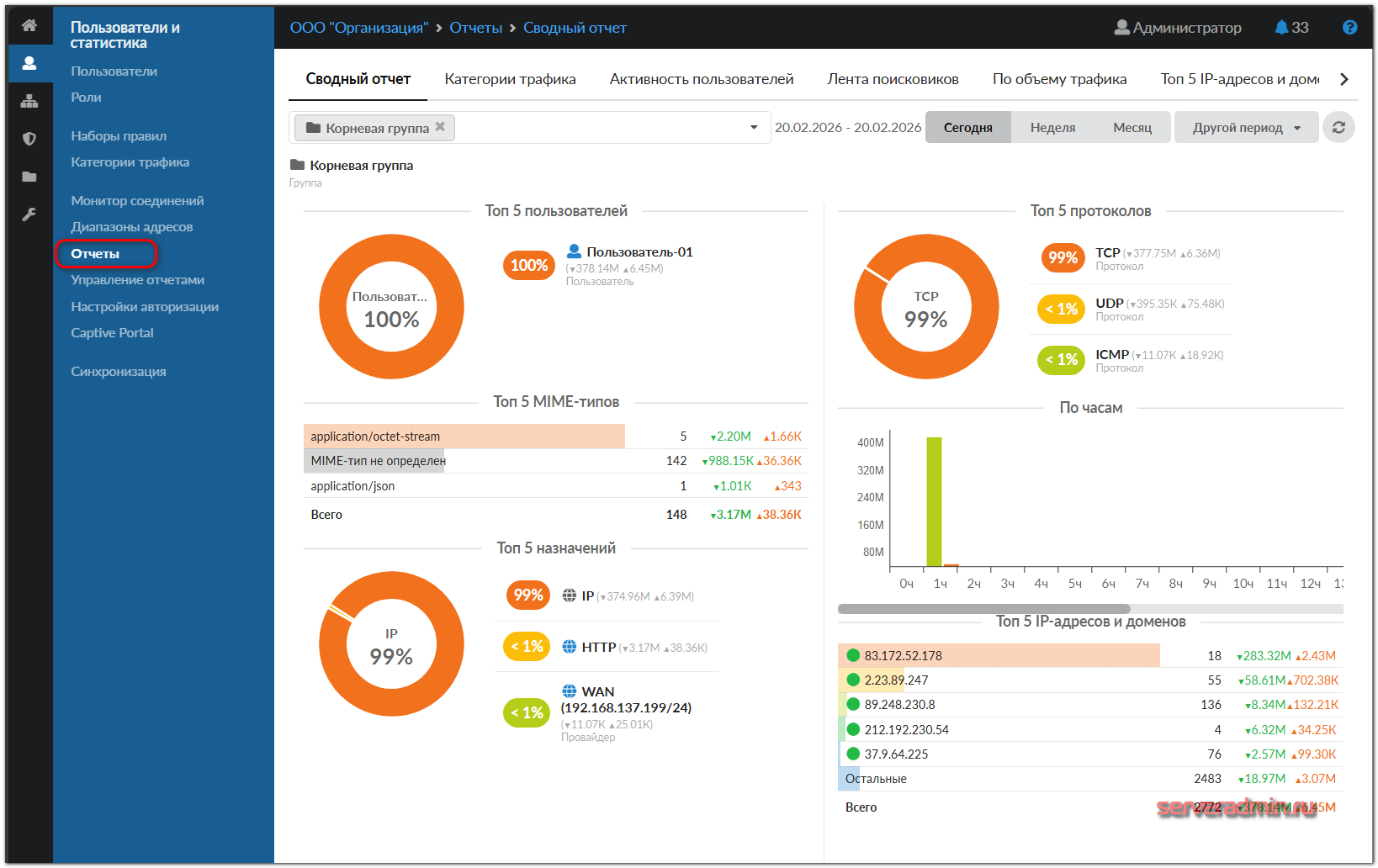Open the network topology sidebar icon
The image size is (1378, 868).
point(29,101)
